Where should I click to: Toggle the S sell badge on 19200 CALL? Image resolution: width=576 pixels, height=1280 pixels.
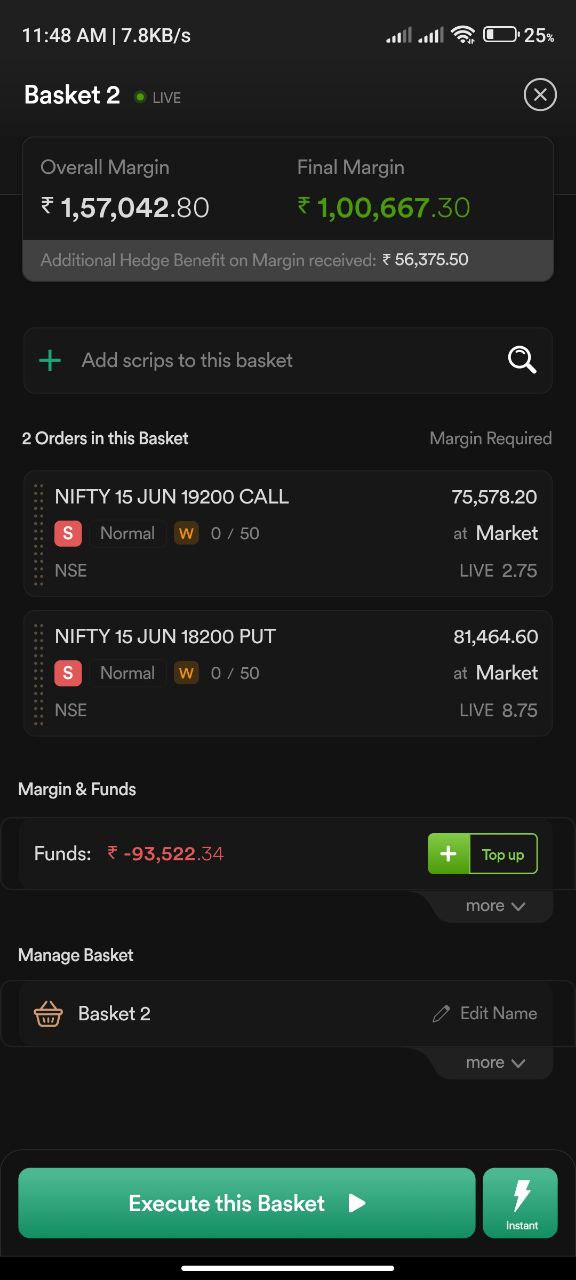(x=68, y=533)
